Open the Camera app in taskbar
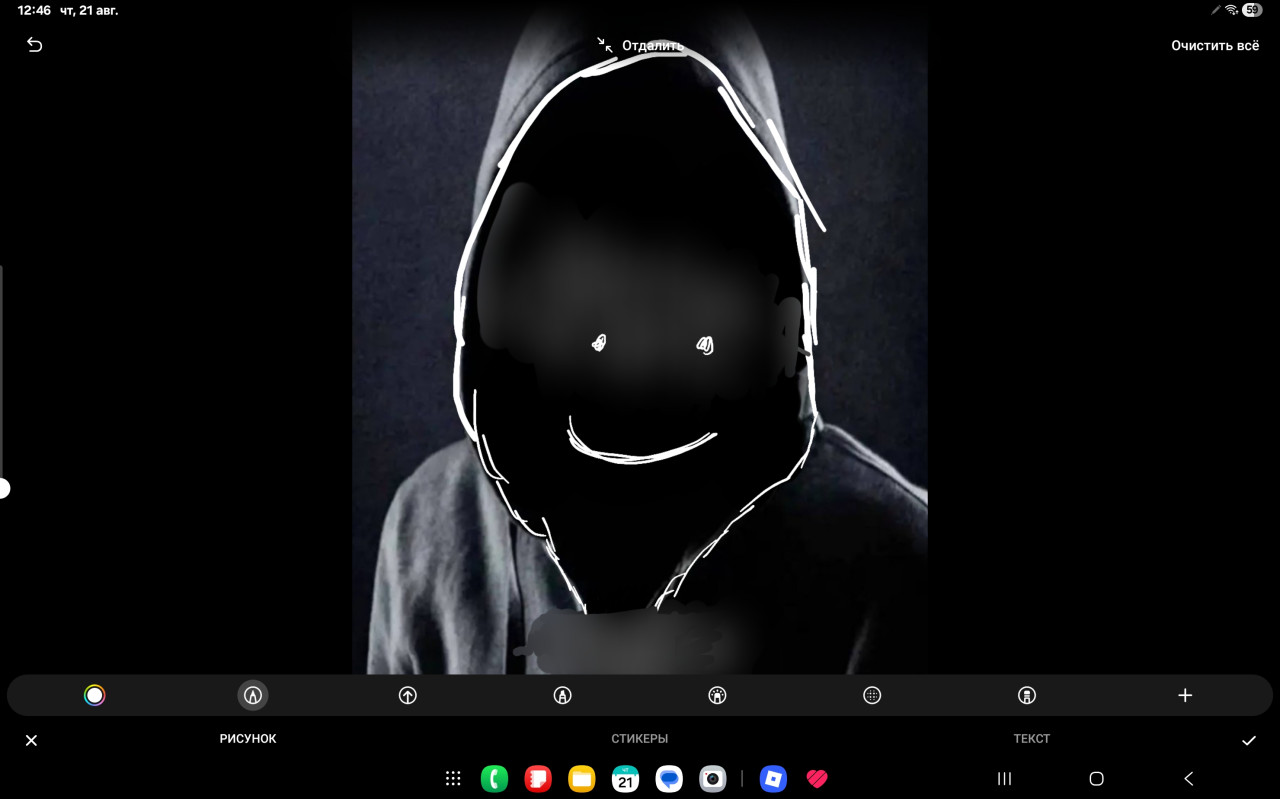1280x799 pixels. point(713,778)
